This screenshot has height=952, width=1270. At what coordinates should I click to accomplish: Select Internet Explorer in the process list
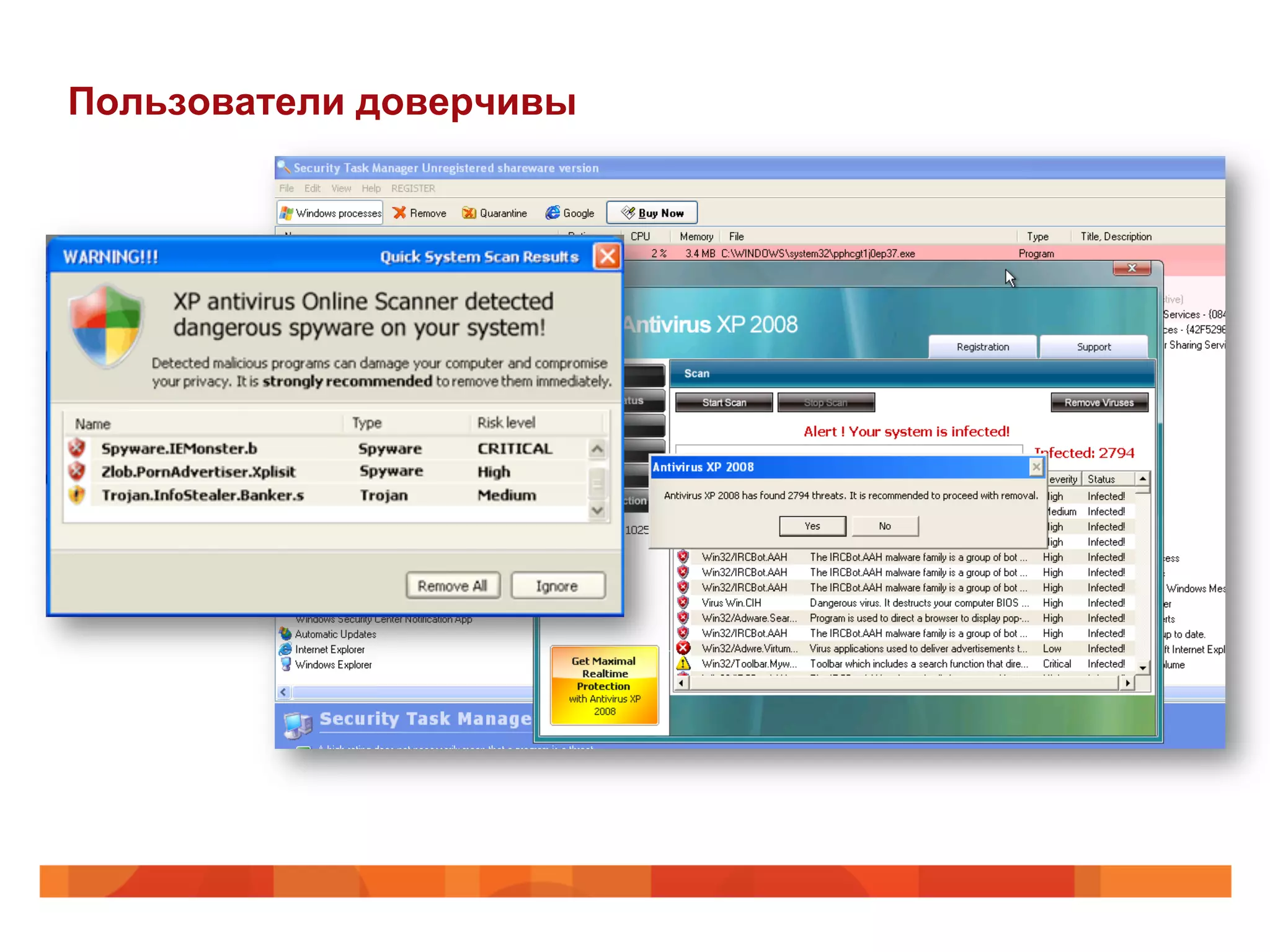(329, 650)
